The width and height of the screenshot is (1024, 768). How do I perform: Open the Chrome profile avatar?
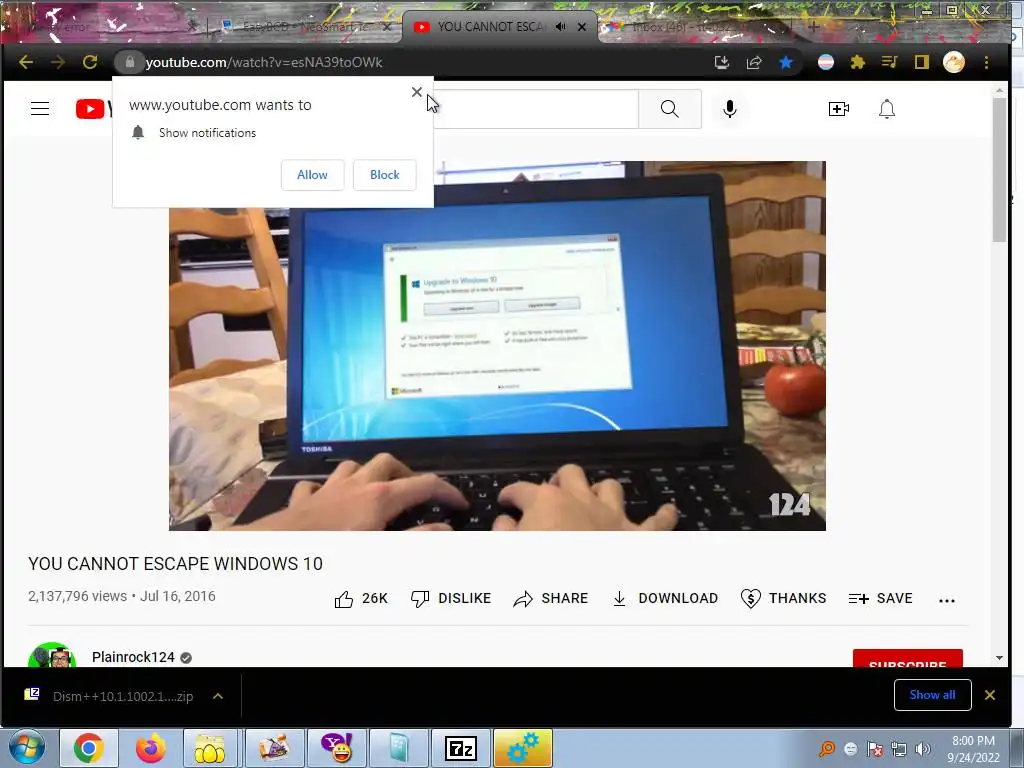click(x=953, y=62)
